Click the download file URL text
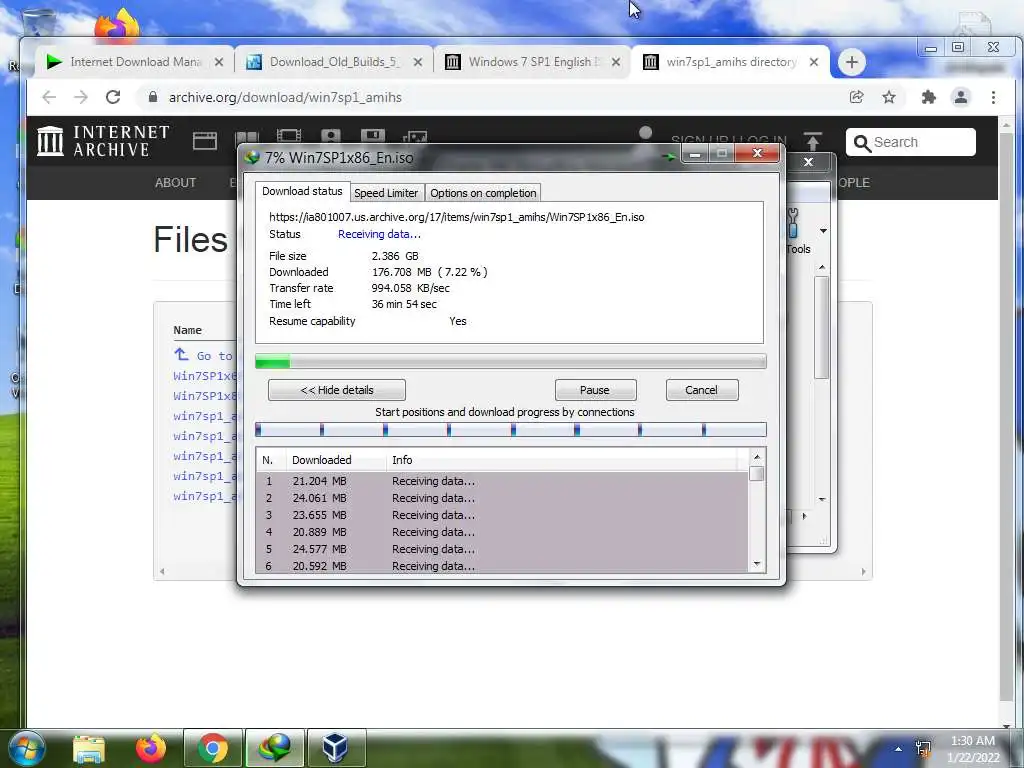This screenshot has height=768, width=1024. click(456, 217)
